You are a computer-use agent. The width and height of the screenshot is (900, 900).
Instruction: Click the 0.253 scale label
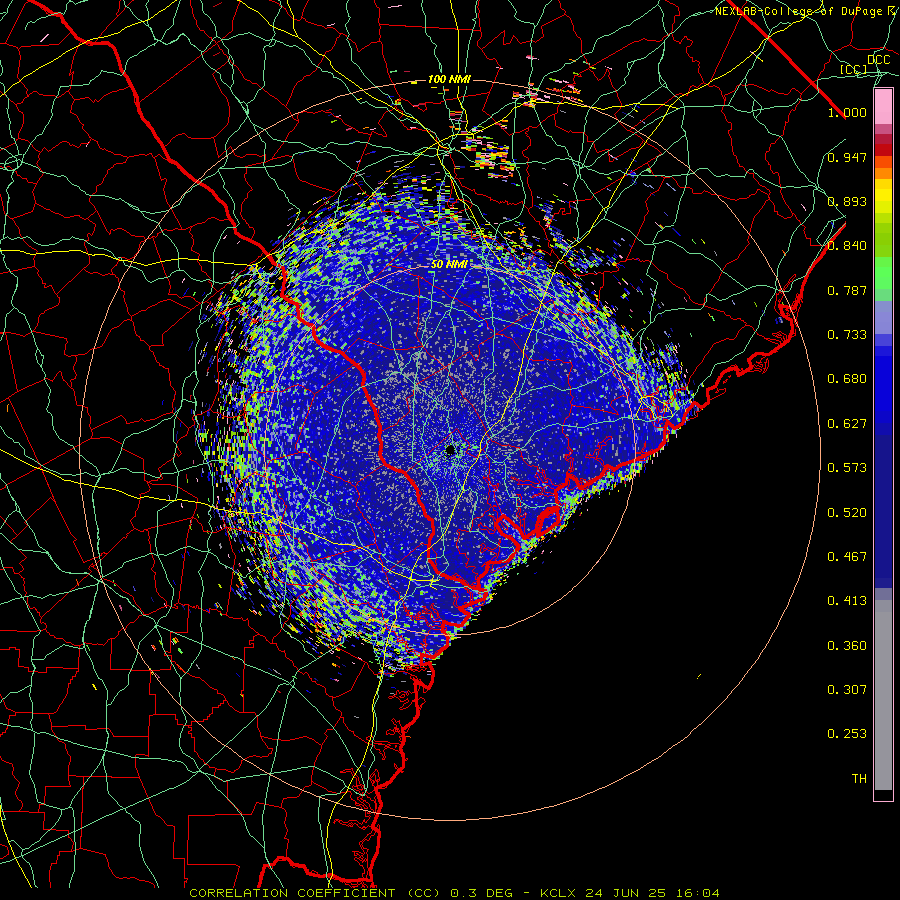point(847,734)
